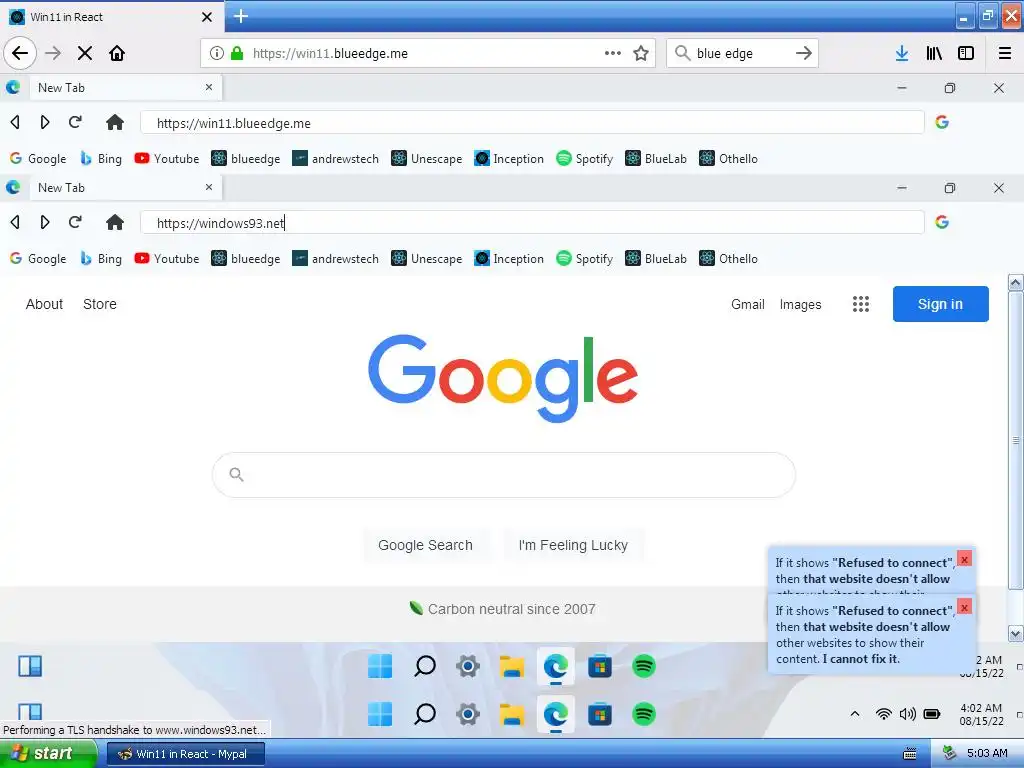1024x768 pixels.
Task: Click forward in outer Edge window
Action: click(44, 122)
